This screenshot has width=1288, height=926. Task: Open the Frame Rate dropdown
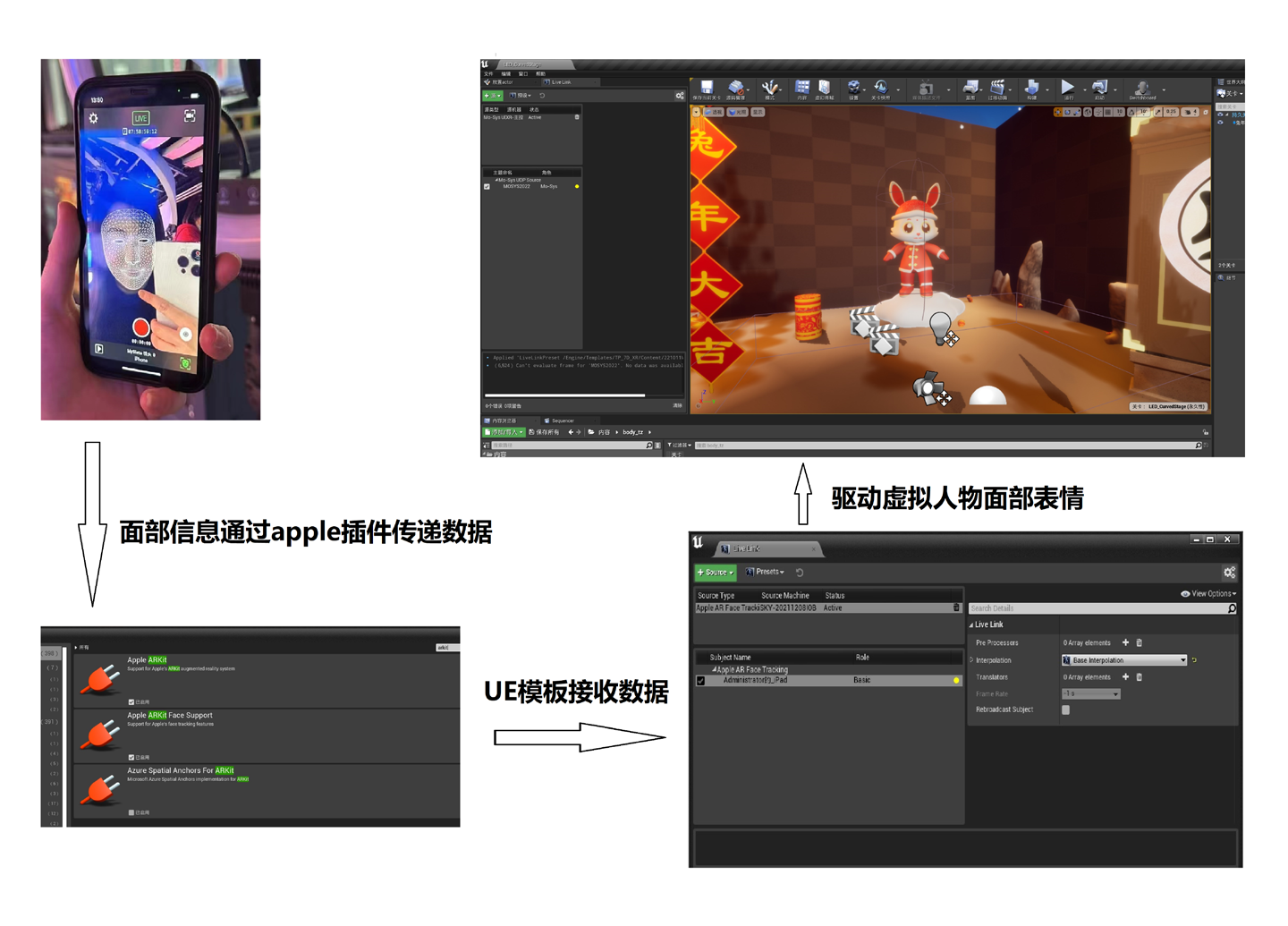[1090, 694]
